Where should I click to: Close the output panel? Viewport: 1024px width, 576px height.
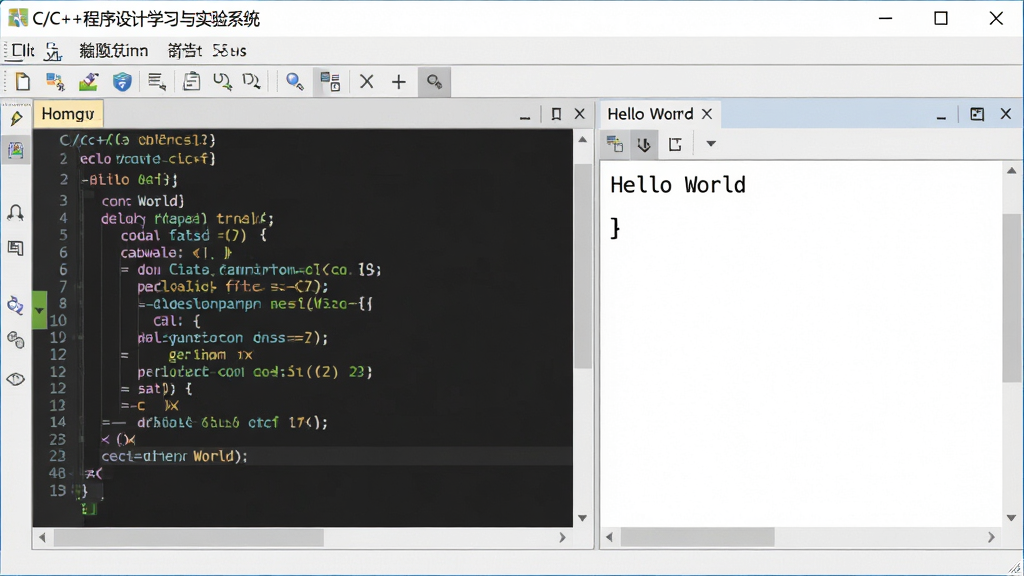coord(1006,114)
